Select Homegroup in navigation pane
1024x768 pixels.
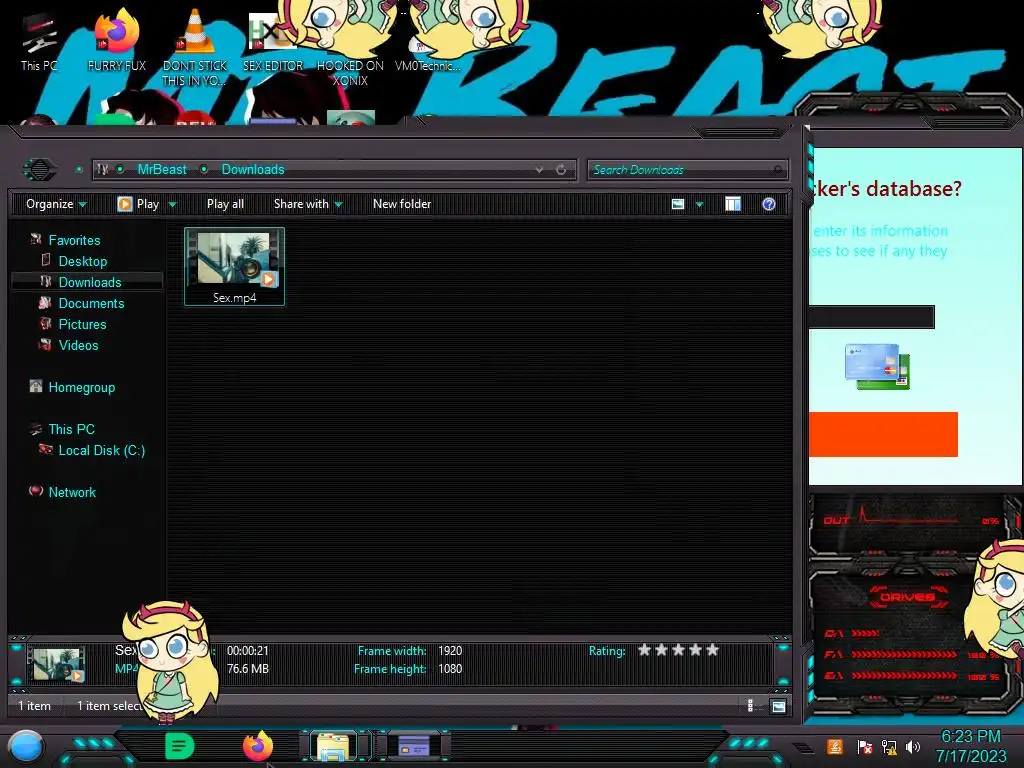click(82, 387)
